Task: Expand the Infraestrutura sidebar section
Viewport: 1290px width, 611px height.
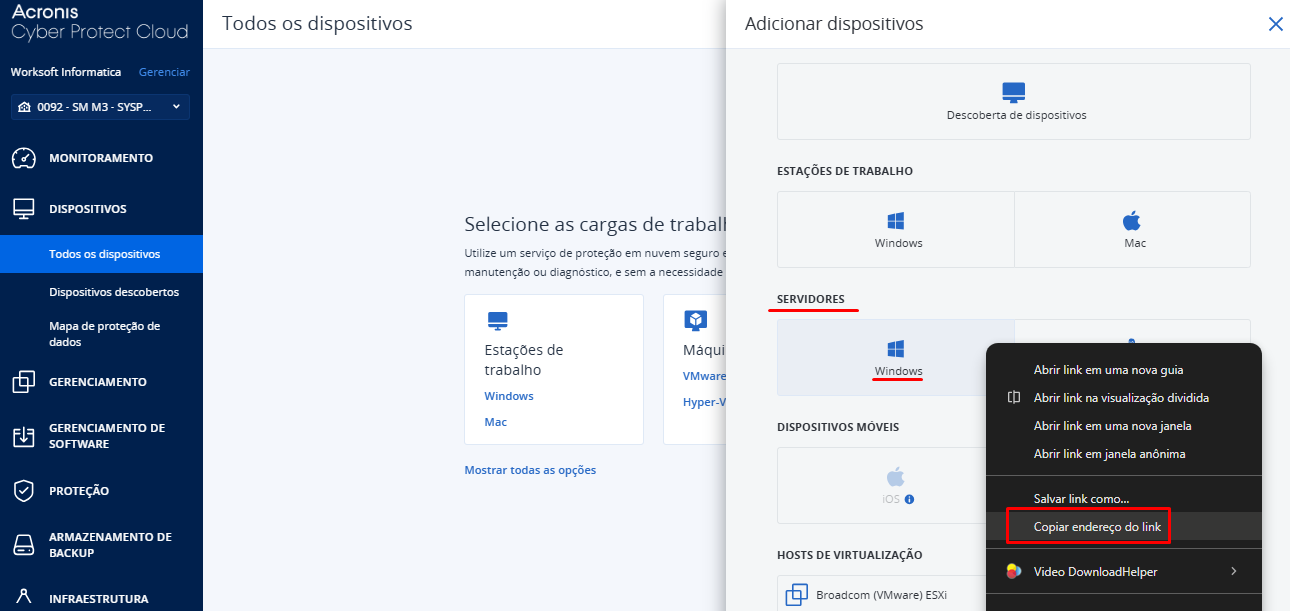Action: click(x=98, y=599)
